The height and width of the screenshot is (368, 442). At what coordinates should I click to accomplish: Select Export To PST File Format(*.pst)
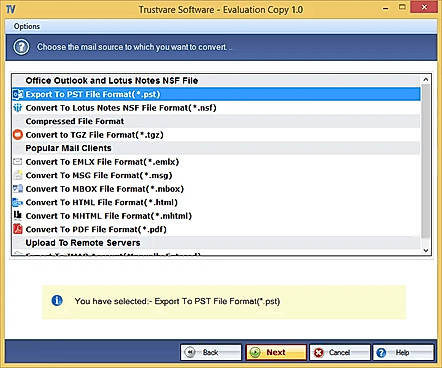[216, 94]
